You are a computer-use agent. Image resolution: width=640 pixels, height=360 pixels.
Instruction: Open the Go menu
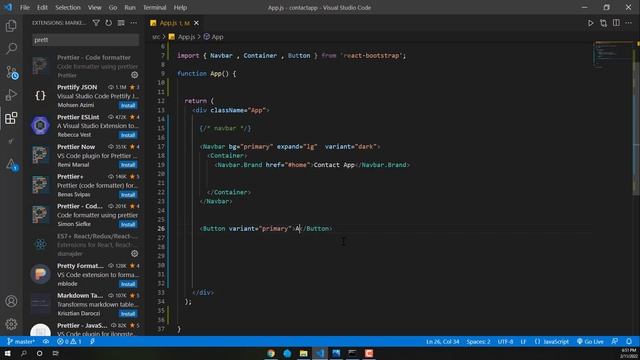(x=113, y=7)
